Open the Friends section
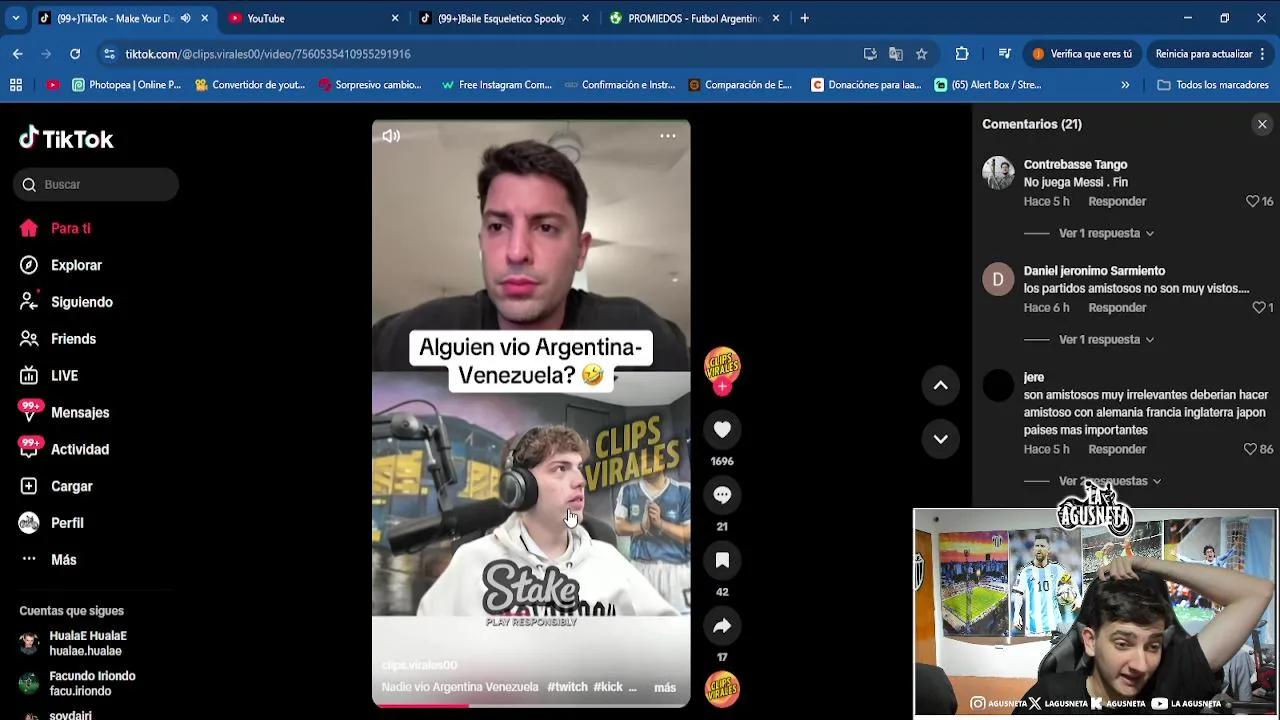Viewport: 1280px width, 720px height. point(59,339)
